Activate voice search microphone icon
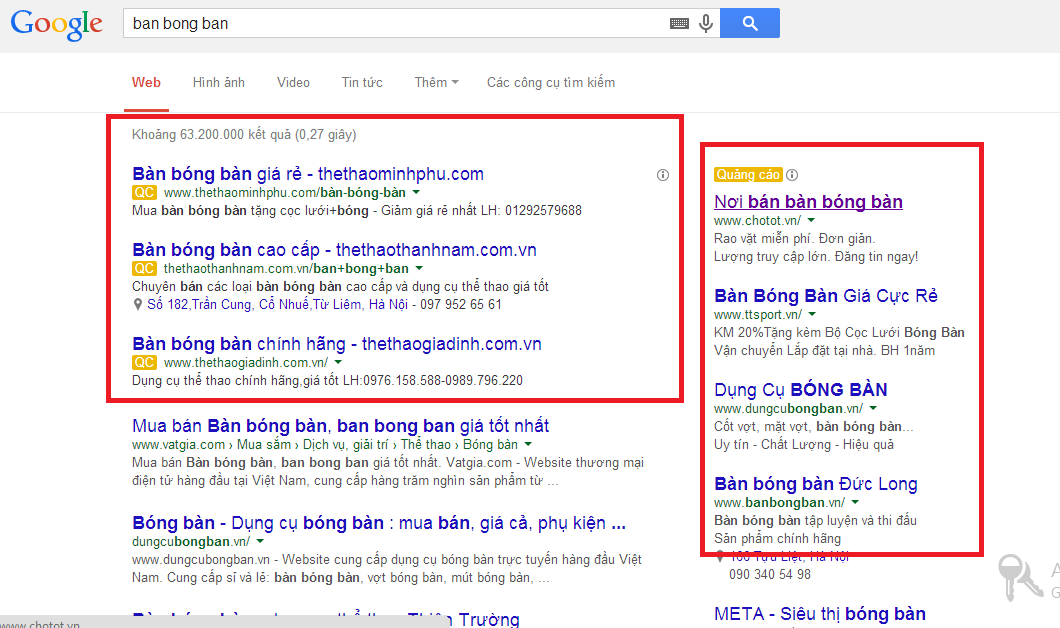This screenshot has width=1060, height=628. click(706, 22)
